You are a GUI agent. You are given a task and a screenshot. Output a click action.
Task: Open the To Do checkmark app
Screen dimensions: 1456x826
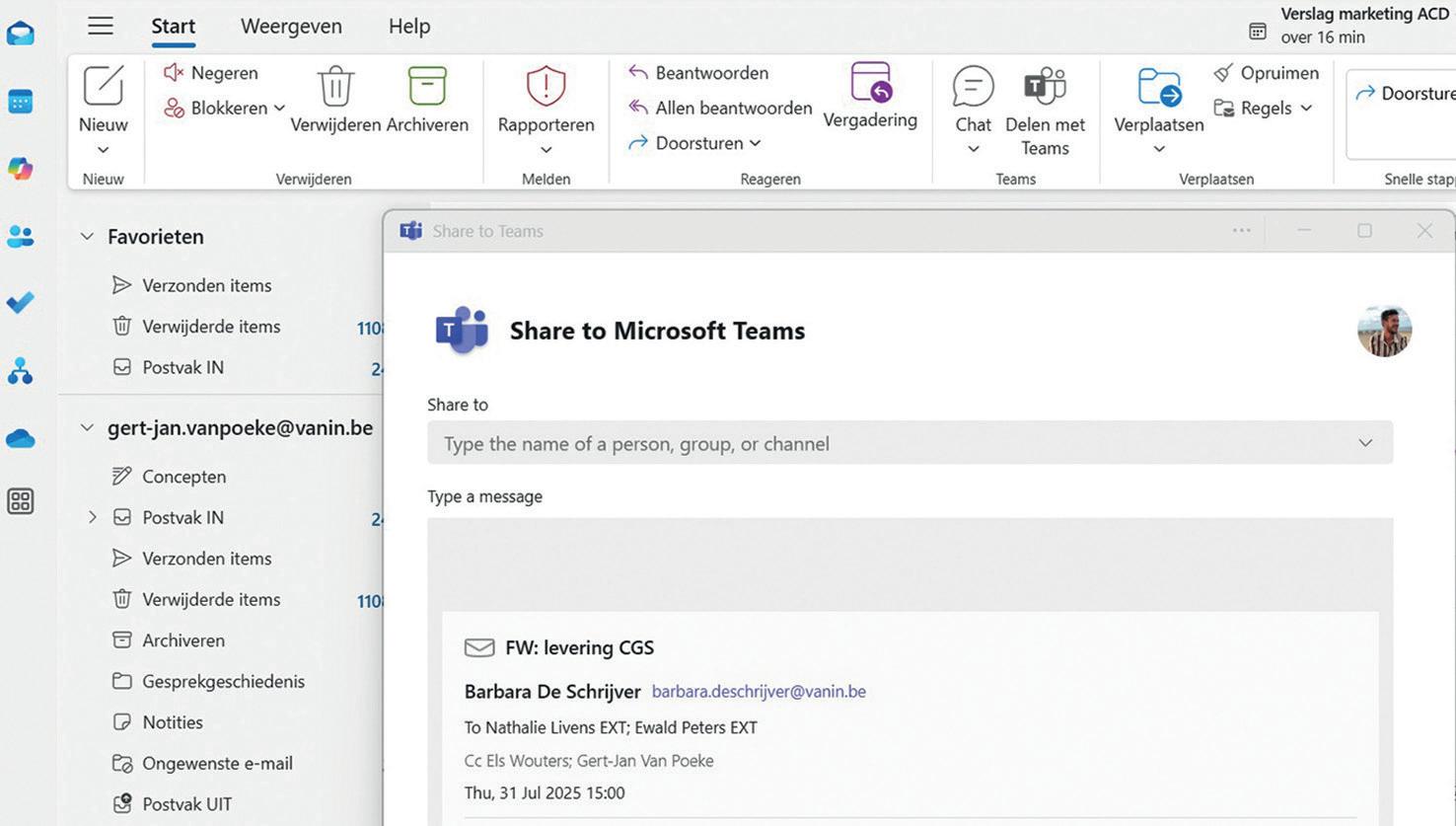[21, 303]
